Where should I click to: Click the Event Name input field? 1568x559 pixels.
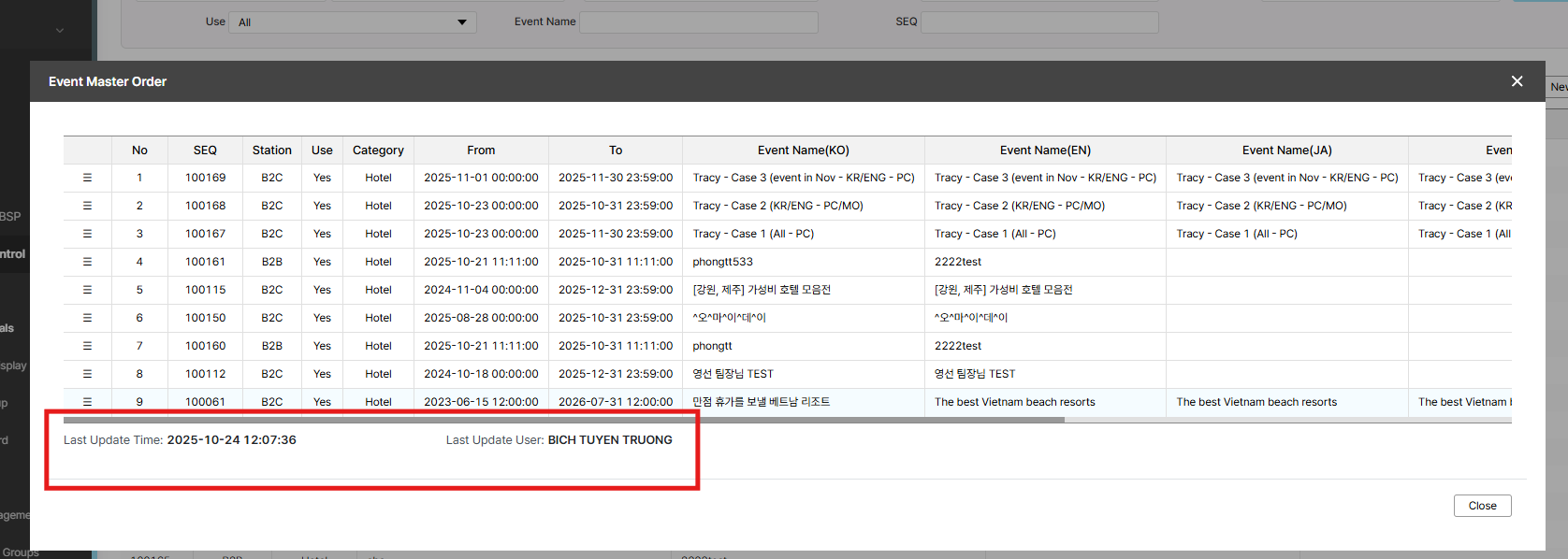coord(698,22)
